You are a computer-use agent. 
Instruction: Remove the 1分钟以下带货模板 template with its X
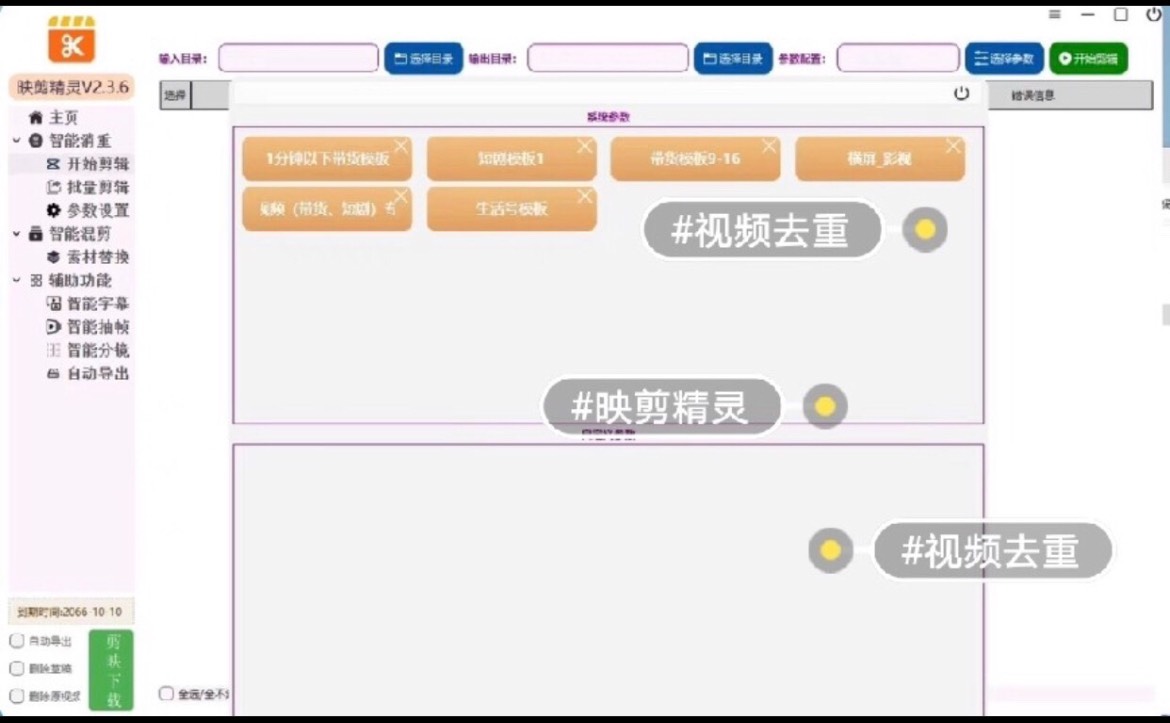point(401,146)
